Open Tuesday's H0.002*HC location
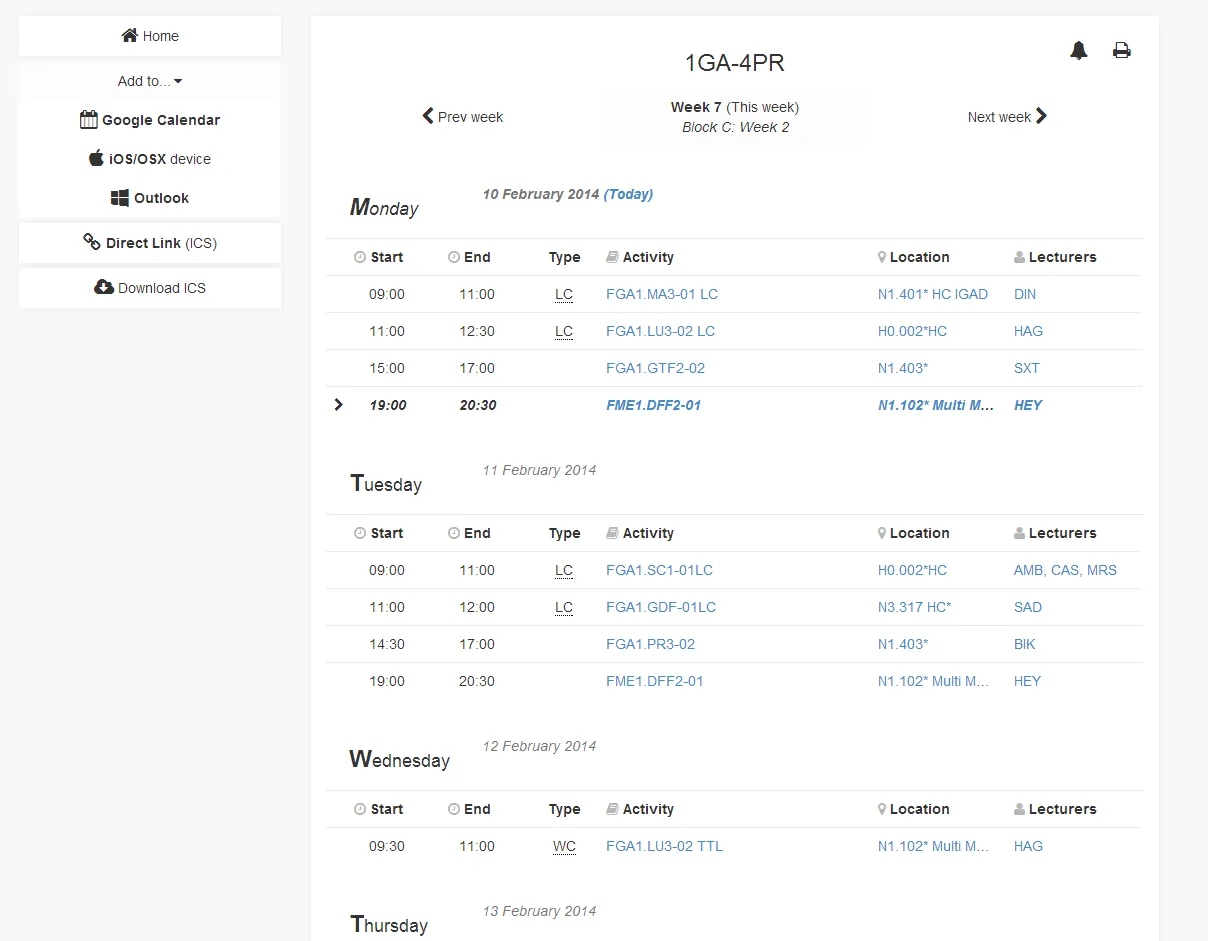 tap(912, 570)
